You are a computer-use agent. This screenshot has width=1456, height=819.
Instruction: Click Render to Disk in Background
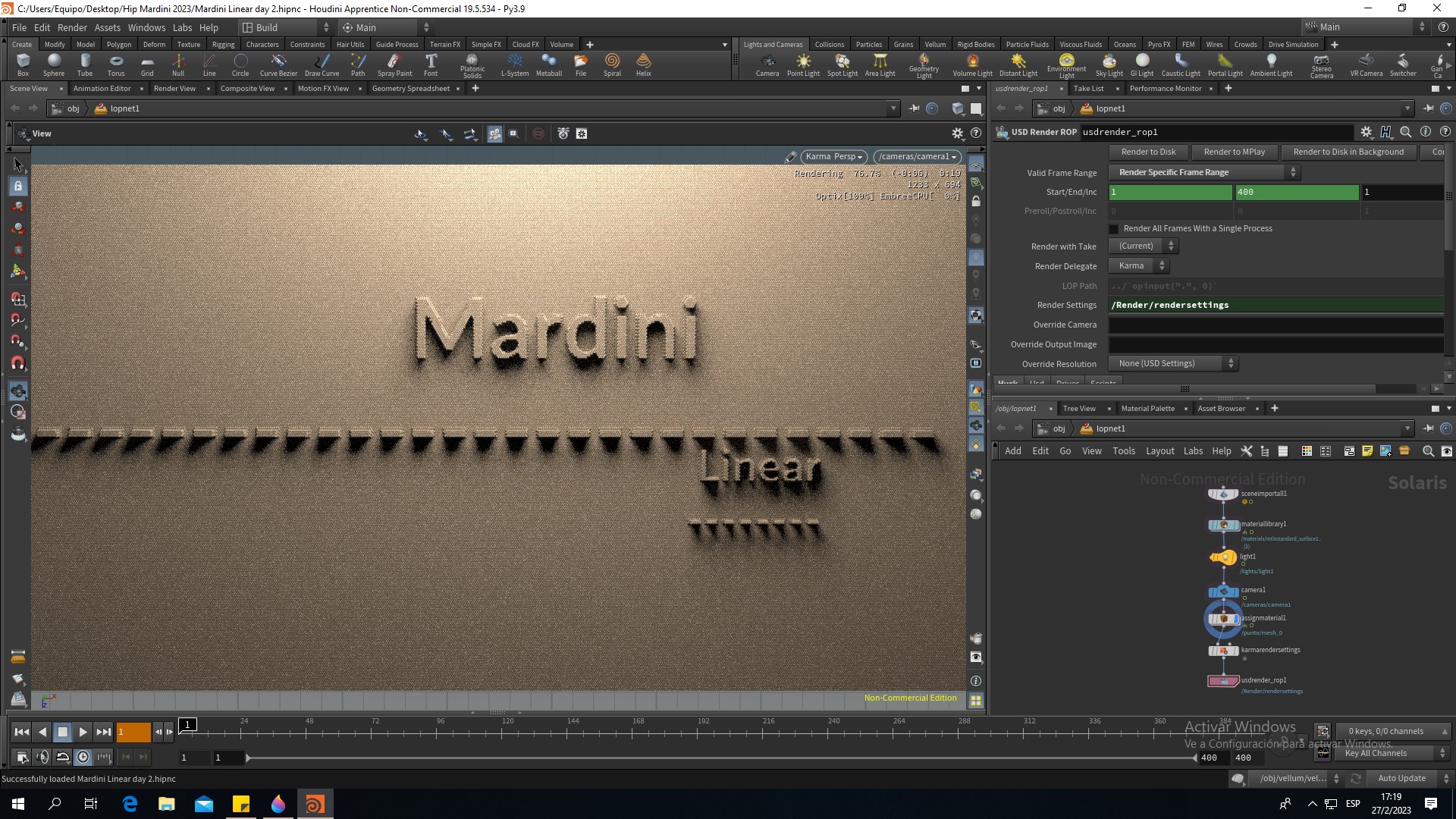click(x=1348, y=152)
